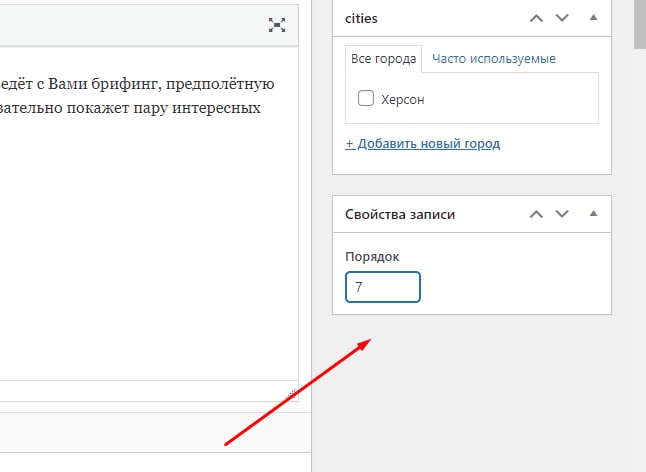Viewport: 646px width, 472px height.
Task: Open the Все города tab
Action: (x=383, y=59)
